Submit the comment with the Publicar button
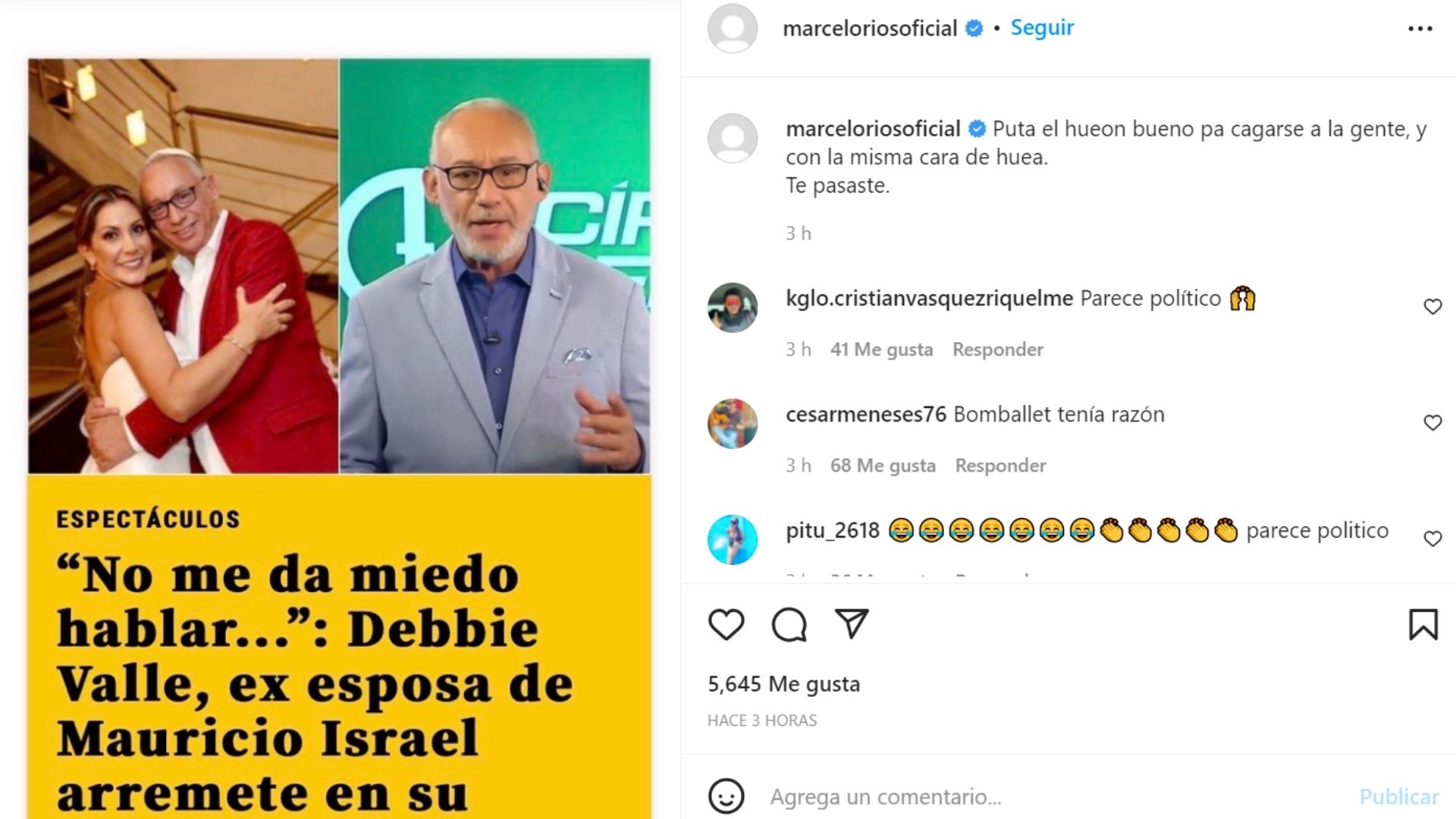1456x819 pixels. coord(1399,796)
